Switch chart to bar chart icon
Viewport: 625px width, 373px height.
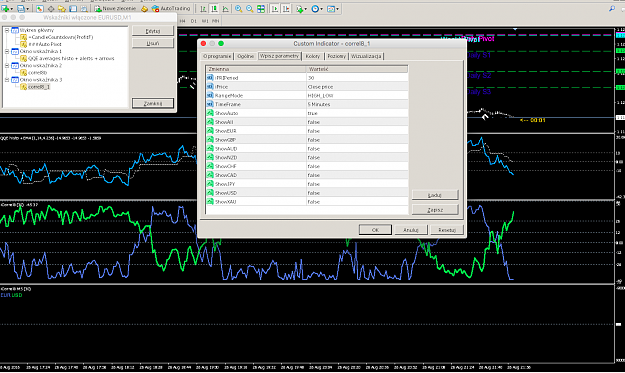point(203,8)
